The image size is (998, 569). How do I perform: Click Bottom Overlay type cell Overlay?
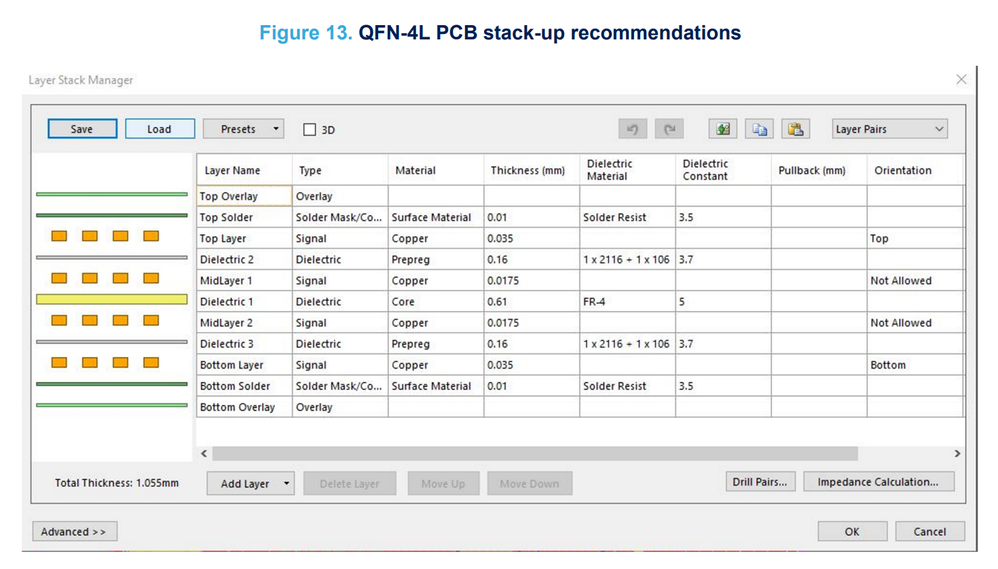coord(340,407)
